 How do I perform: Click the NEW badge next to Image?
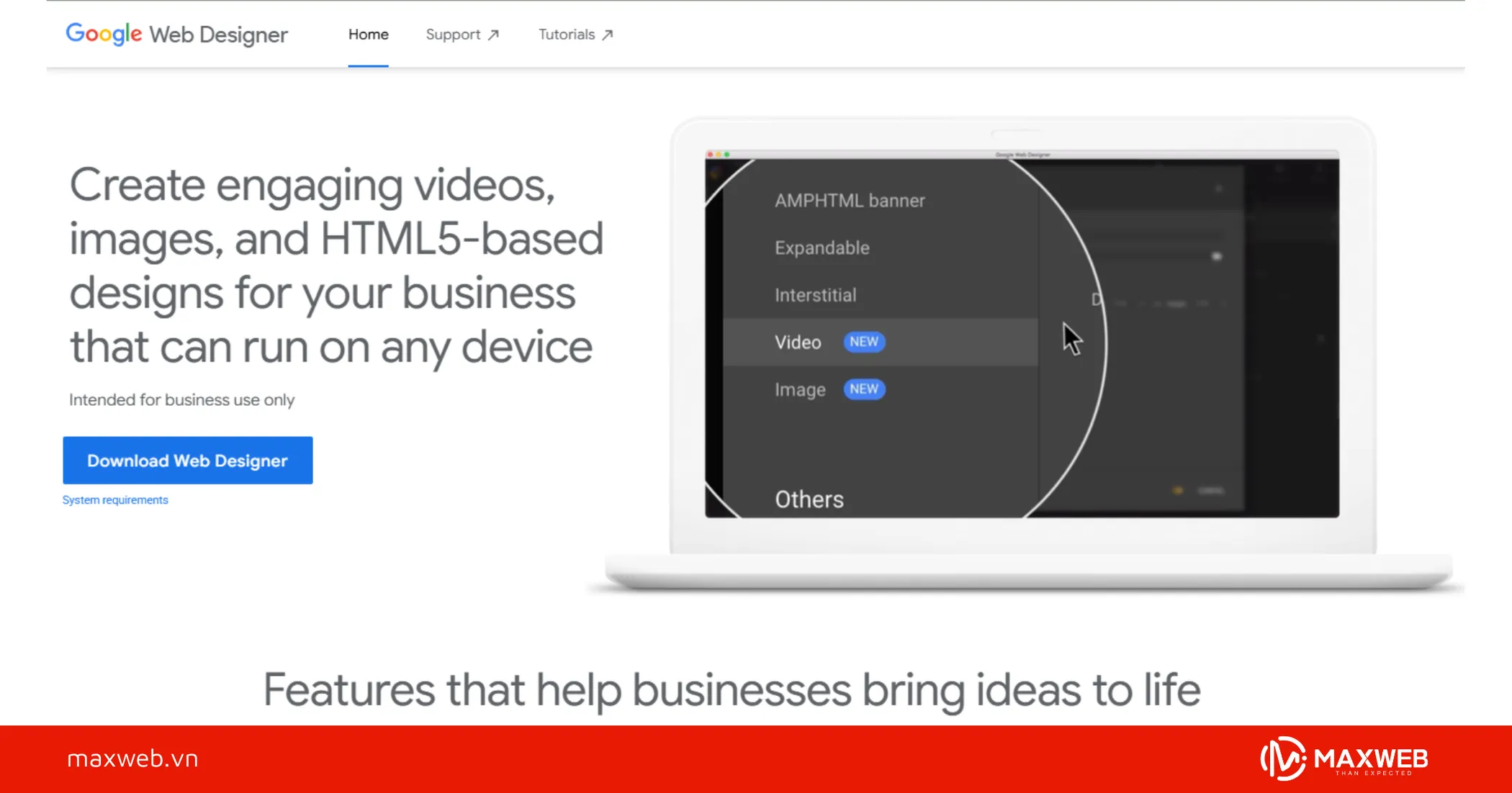pyautogui.click(x=863, y=389)
